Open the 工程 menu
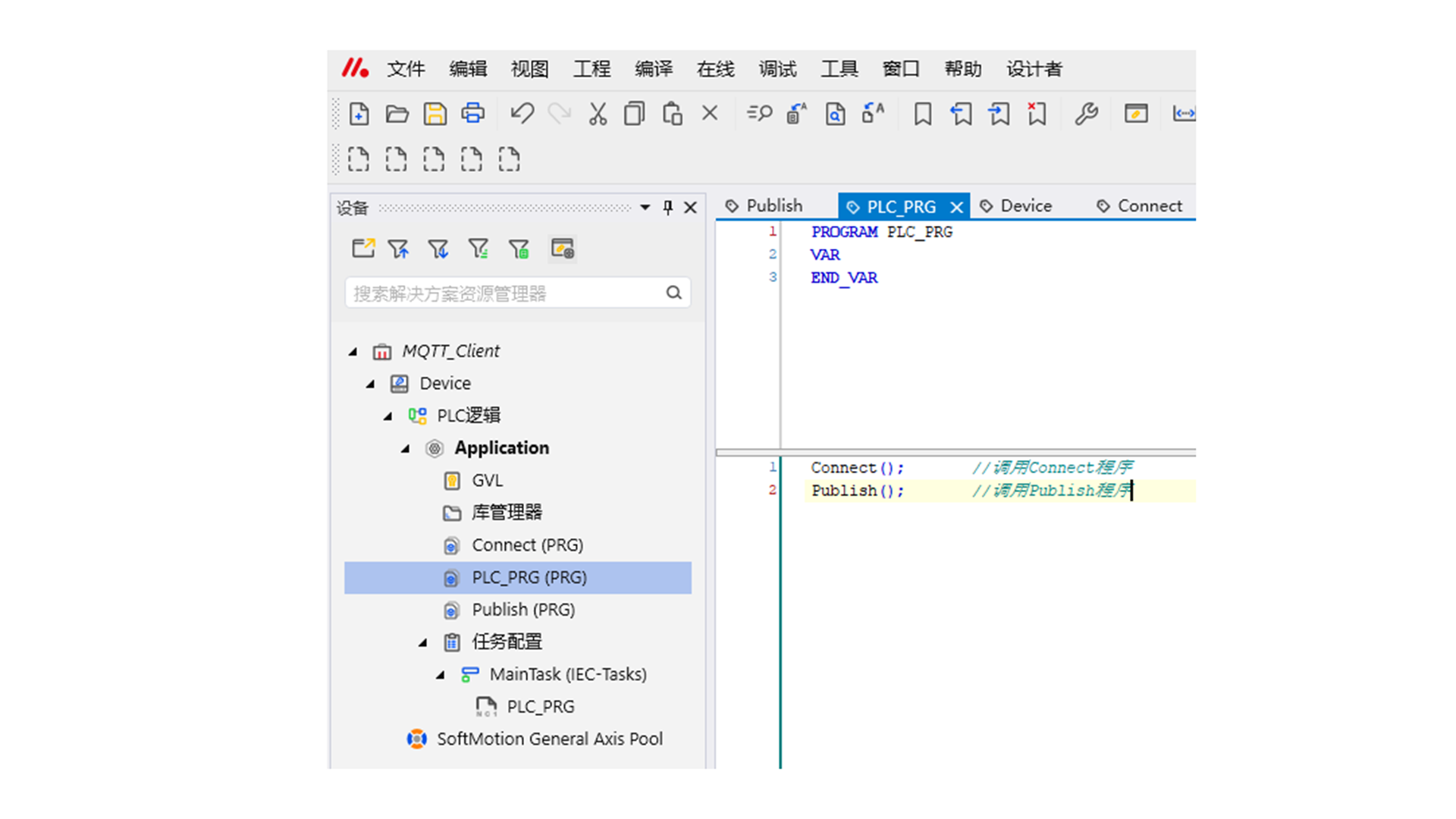 click(591, 69)
